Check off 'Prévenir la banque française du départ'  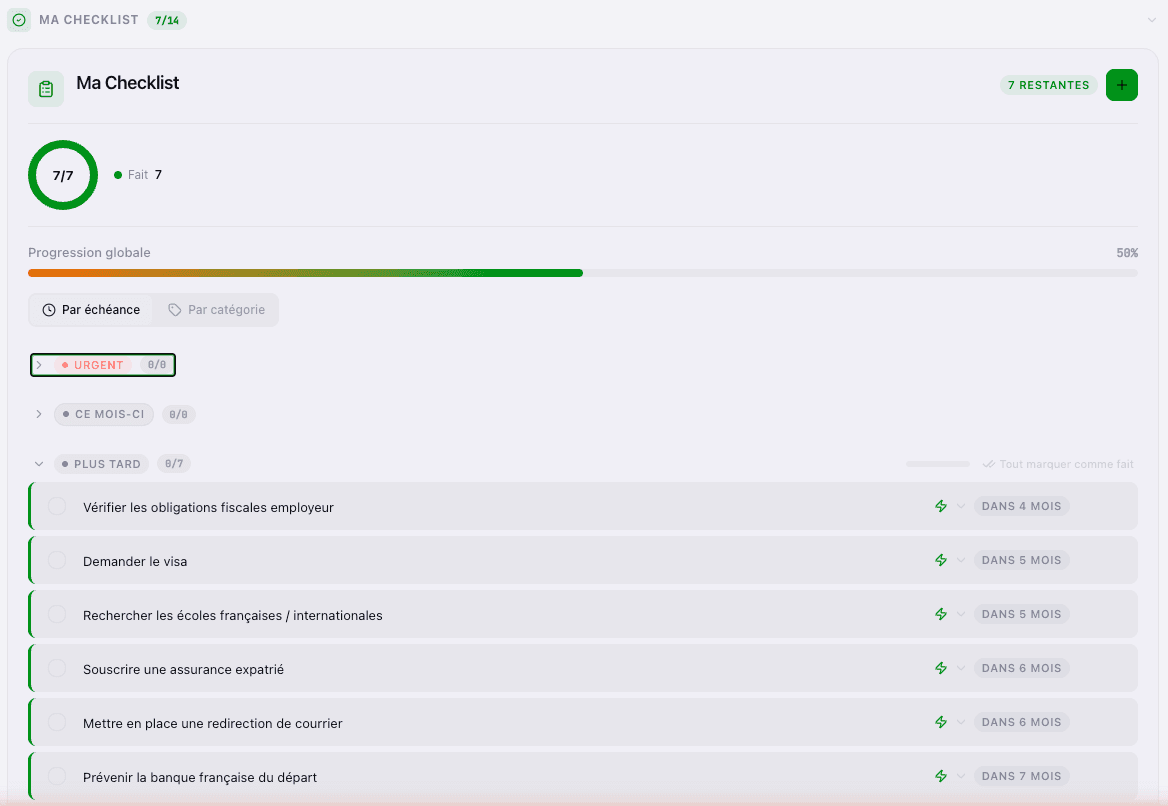[56, 777]
